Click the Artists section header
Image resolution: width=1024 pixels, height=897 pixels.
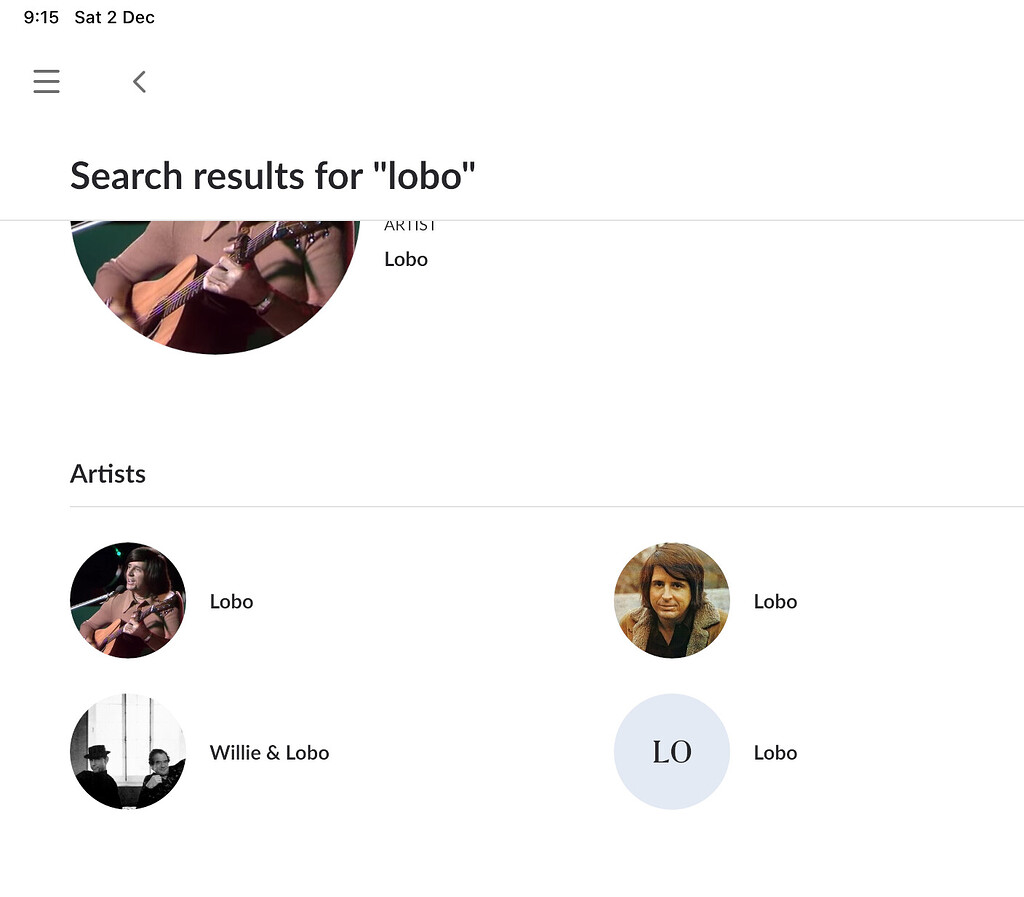(x=108, y=473)
